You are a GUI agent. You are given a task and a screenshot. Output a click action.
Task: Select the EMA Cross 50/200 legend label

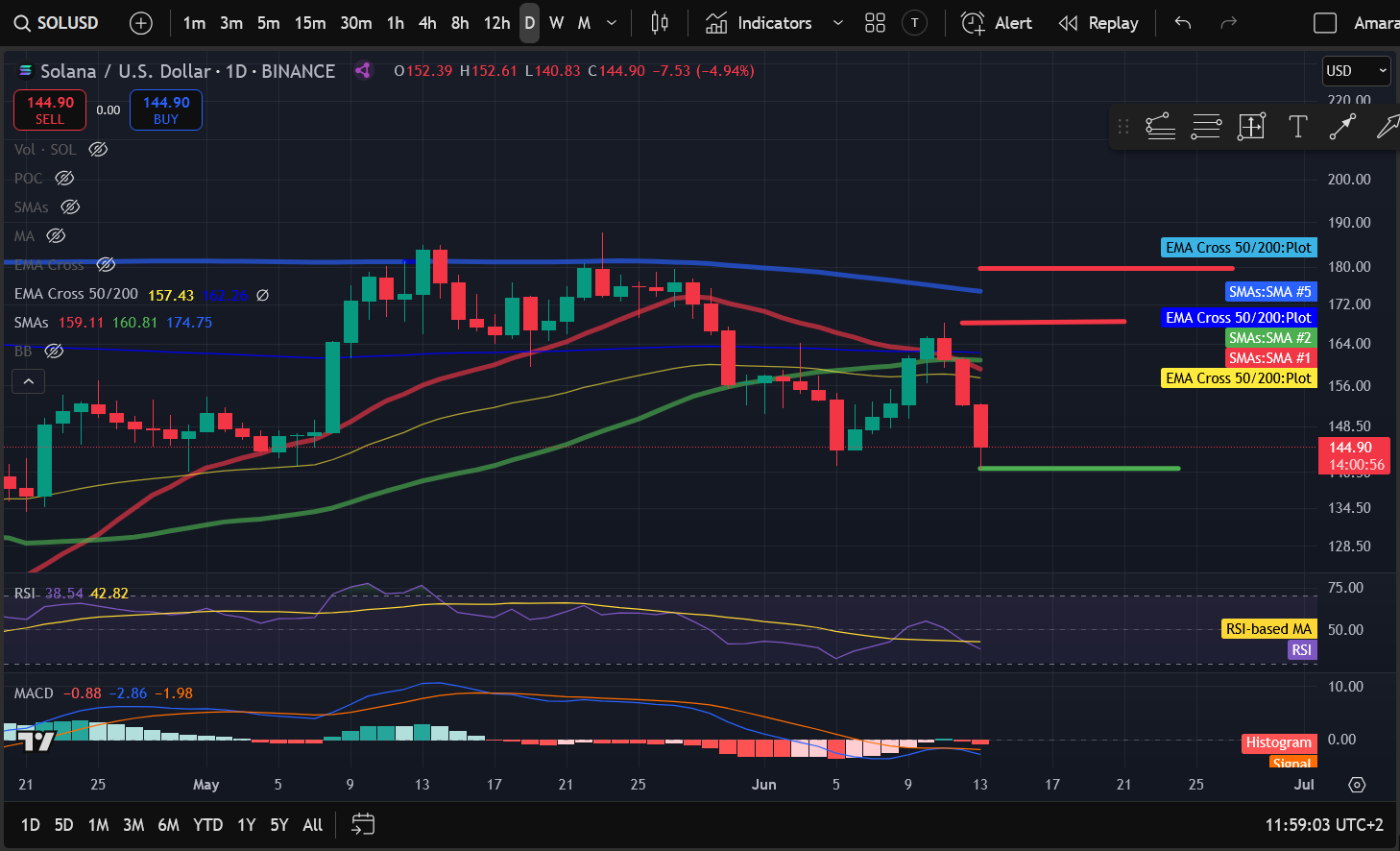[76, 294]
